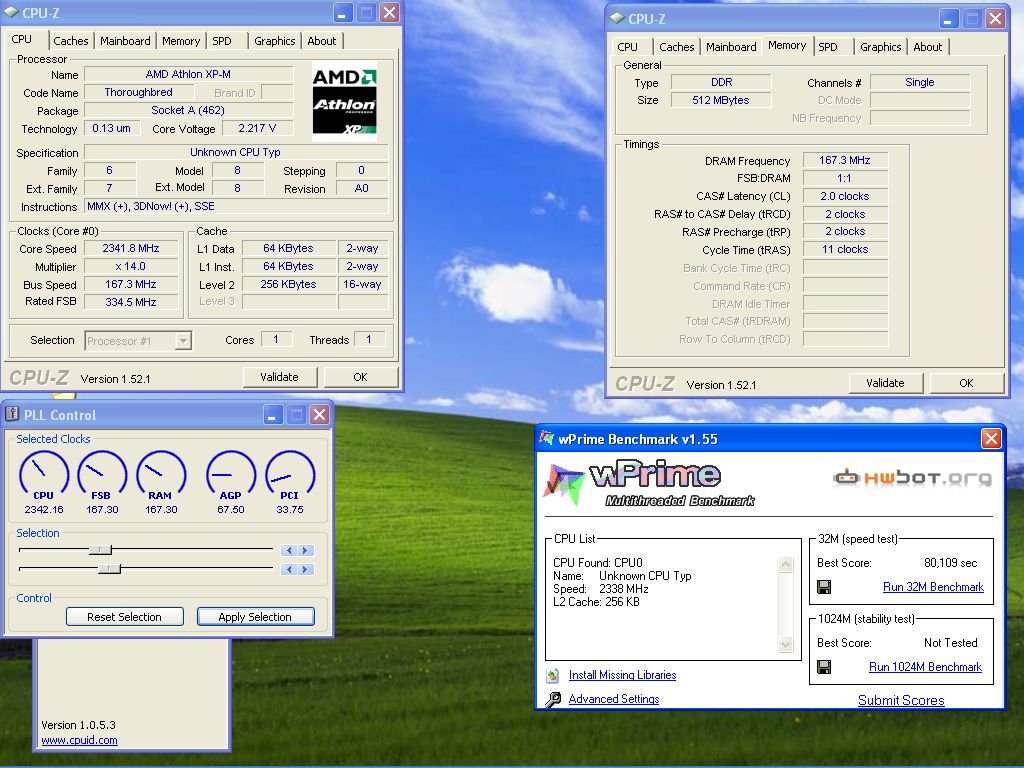1024x768 pixels.
Task: Click the lower slider's right arrow stepper
Action: click(x=305, y=569)
